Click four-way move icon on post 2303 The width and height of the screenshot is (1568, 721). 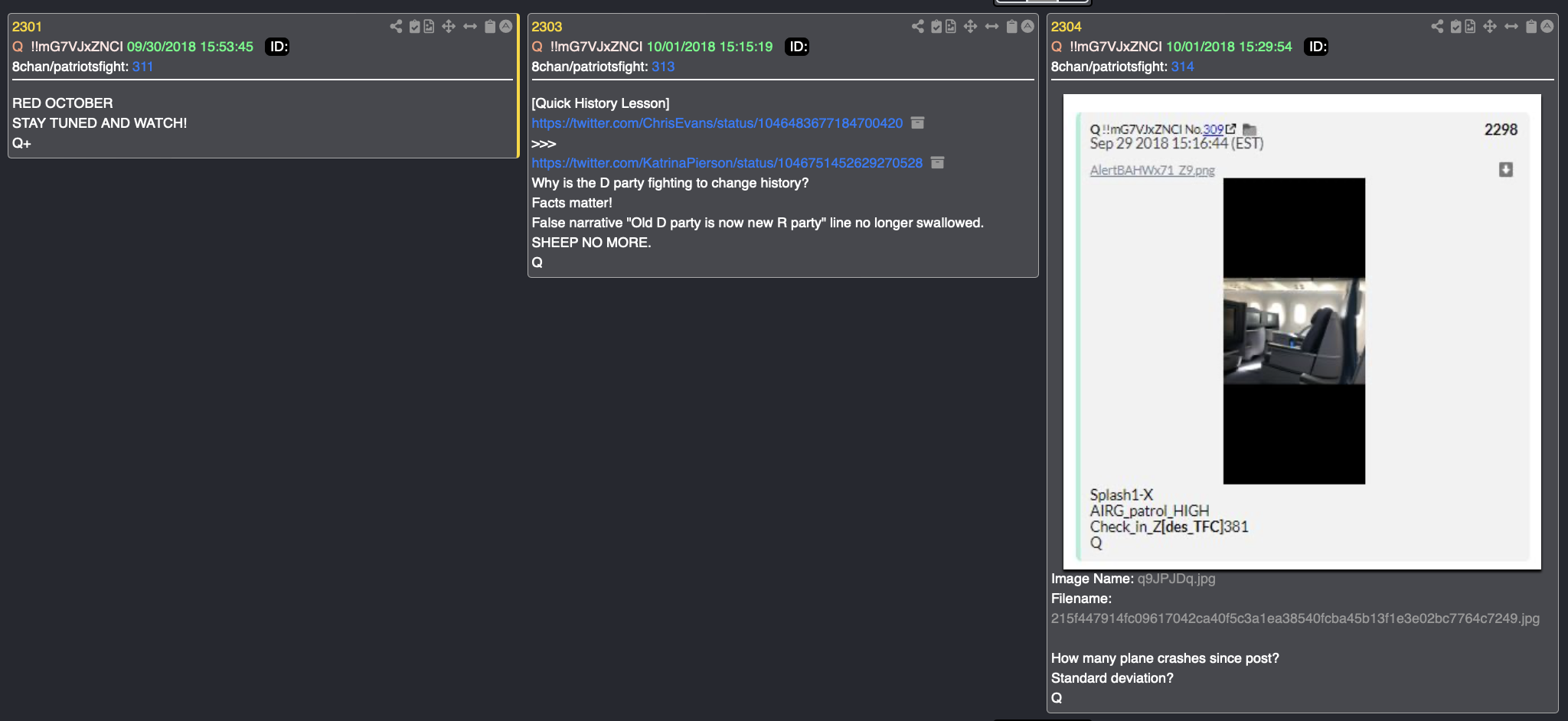point(970,27)
